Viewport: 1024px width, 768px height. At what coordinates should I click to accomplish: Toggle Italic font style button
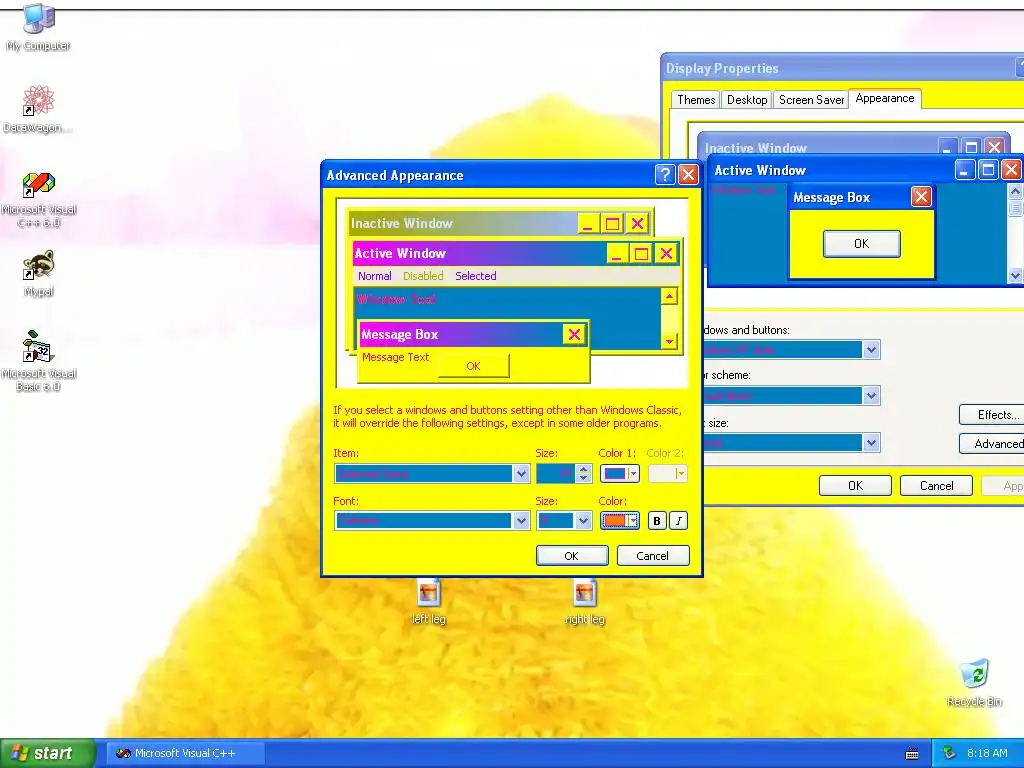click(x=679, y=520)
